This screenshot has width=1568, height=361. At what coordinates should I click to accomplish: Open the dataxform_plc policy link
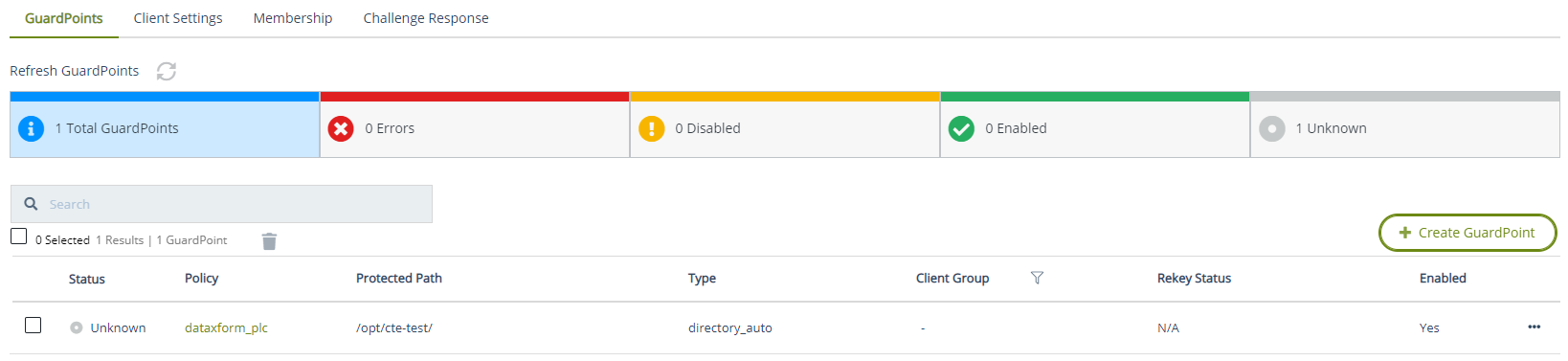(226, 327)
